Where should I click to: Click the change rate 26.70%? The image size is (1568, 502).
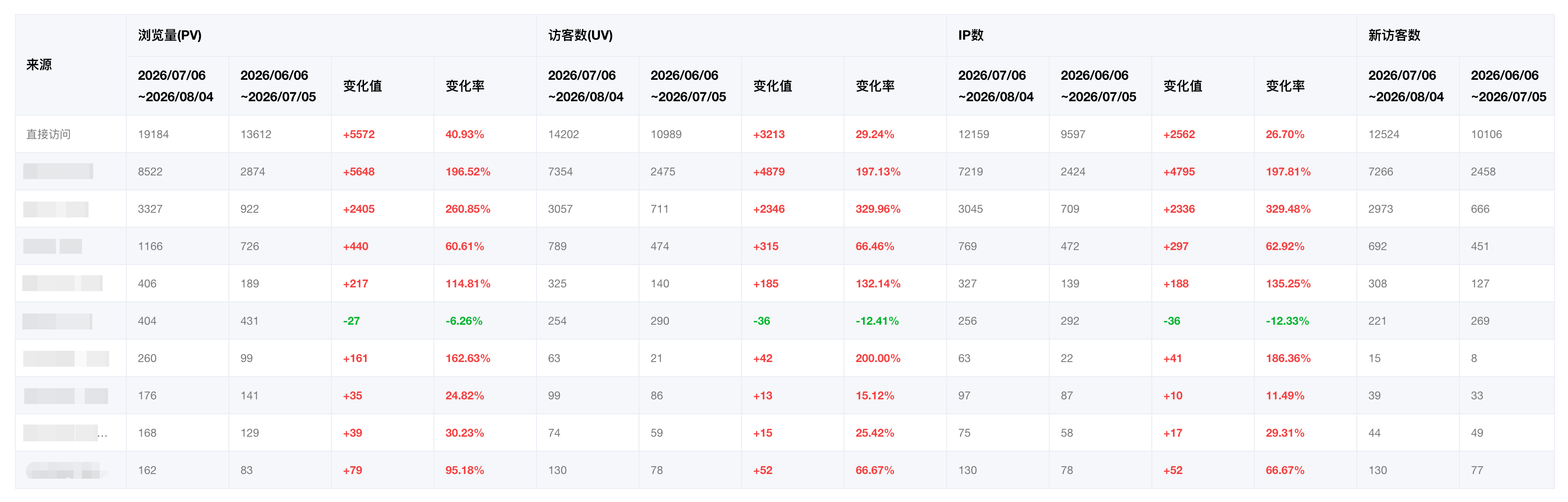1286,134
